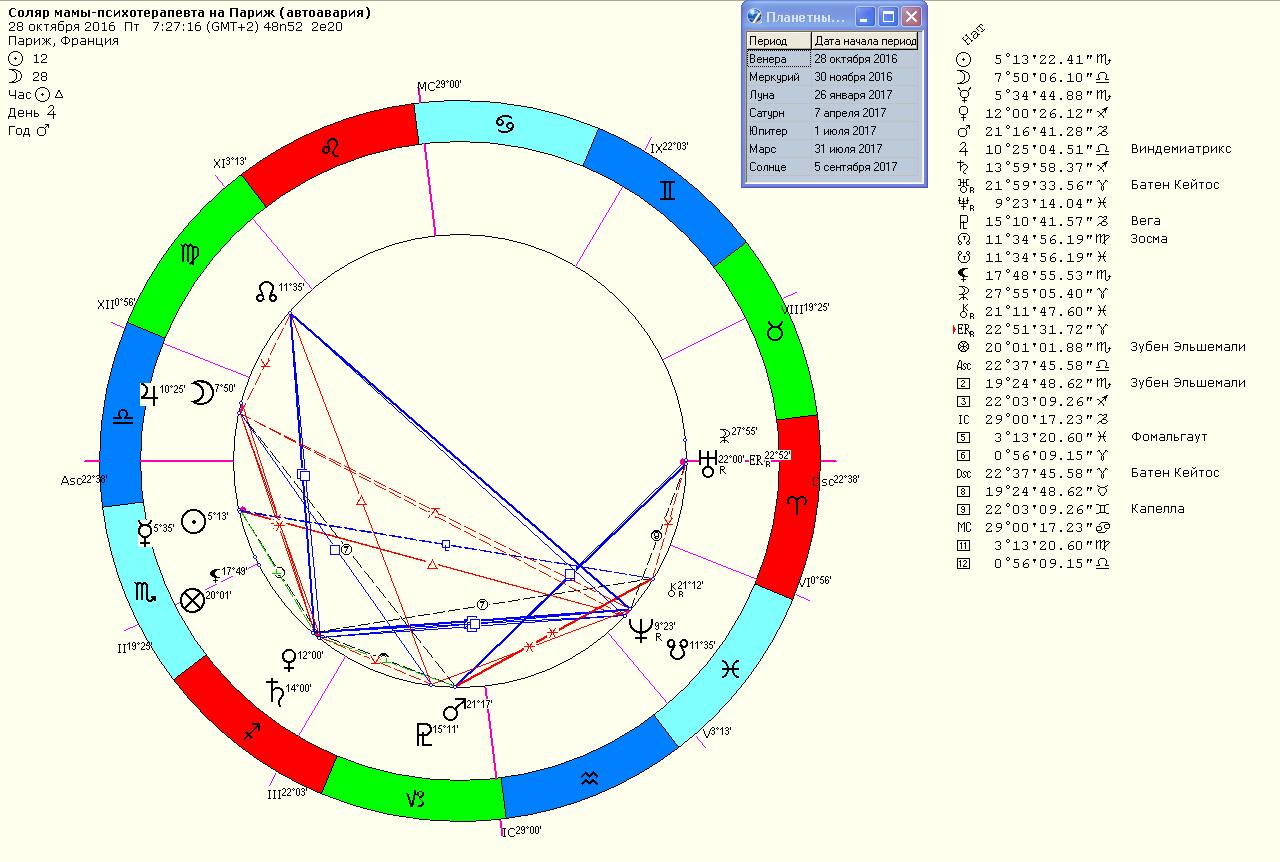Close the planetary periods window

[x=911, y=17]
